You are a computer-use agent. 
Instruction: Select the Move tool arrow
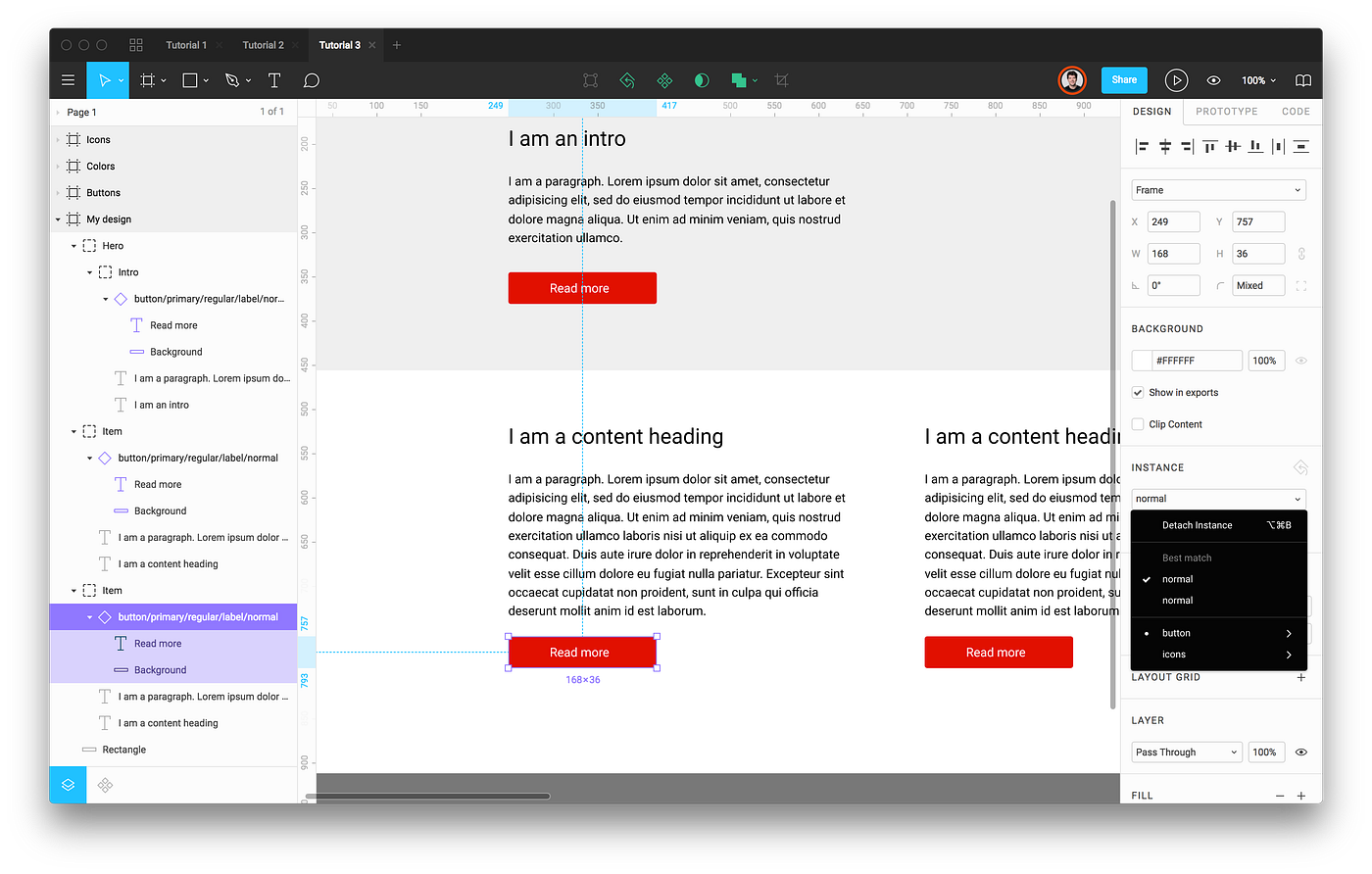[x=104, y=80]
